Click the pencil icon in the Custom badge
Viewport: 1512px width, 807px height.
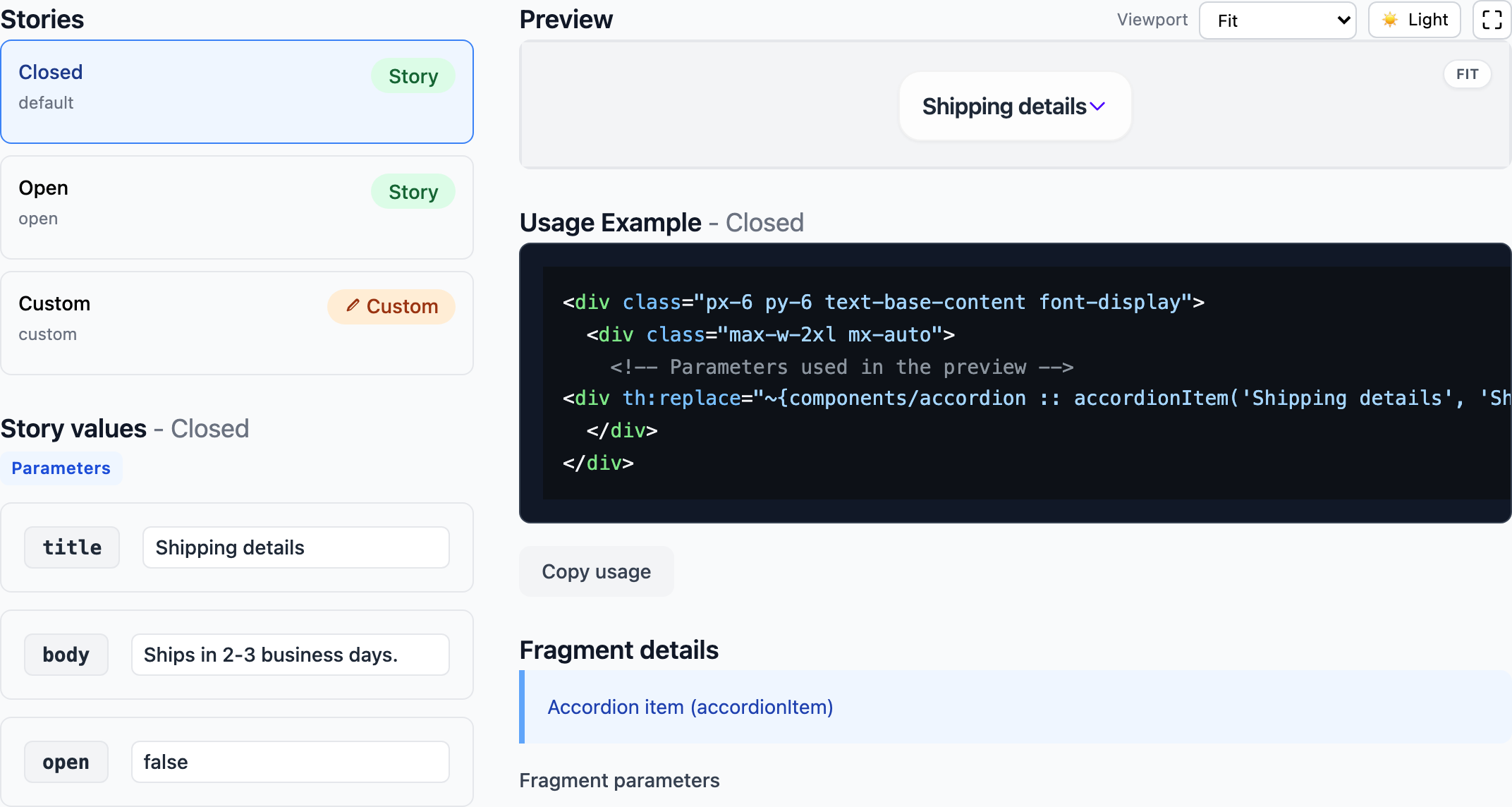click(353, 306)
